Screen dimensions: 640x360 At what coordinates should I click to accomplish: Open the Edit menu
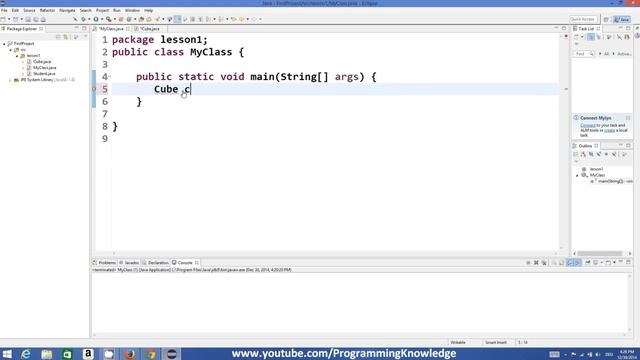(x=15, y=10)
